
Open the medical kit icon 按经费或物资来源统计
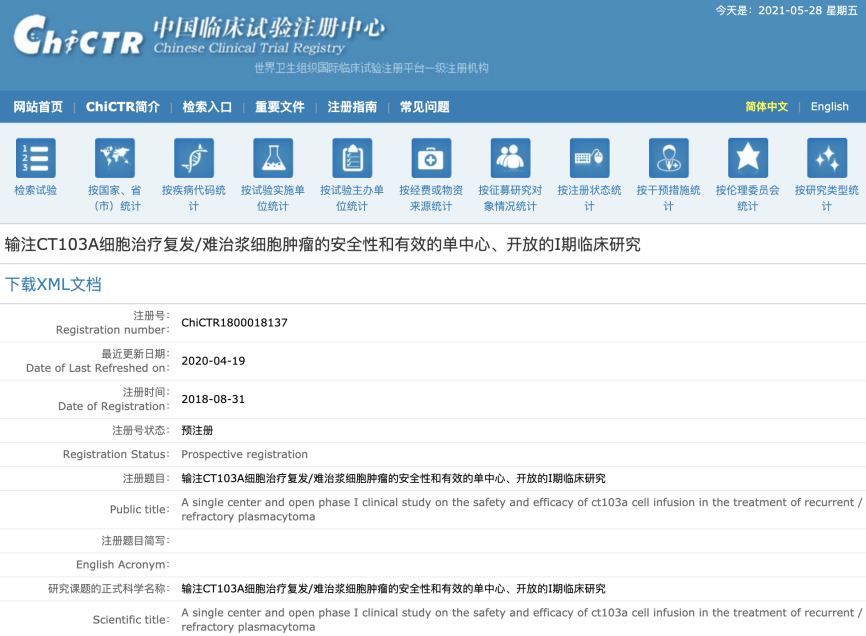pos(431,158)
